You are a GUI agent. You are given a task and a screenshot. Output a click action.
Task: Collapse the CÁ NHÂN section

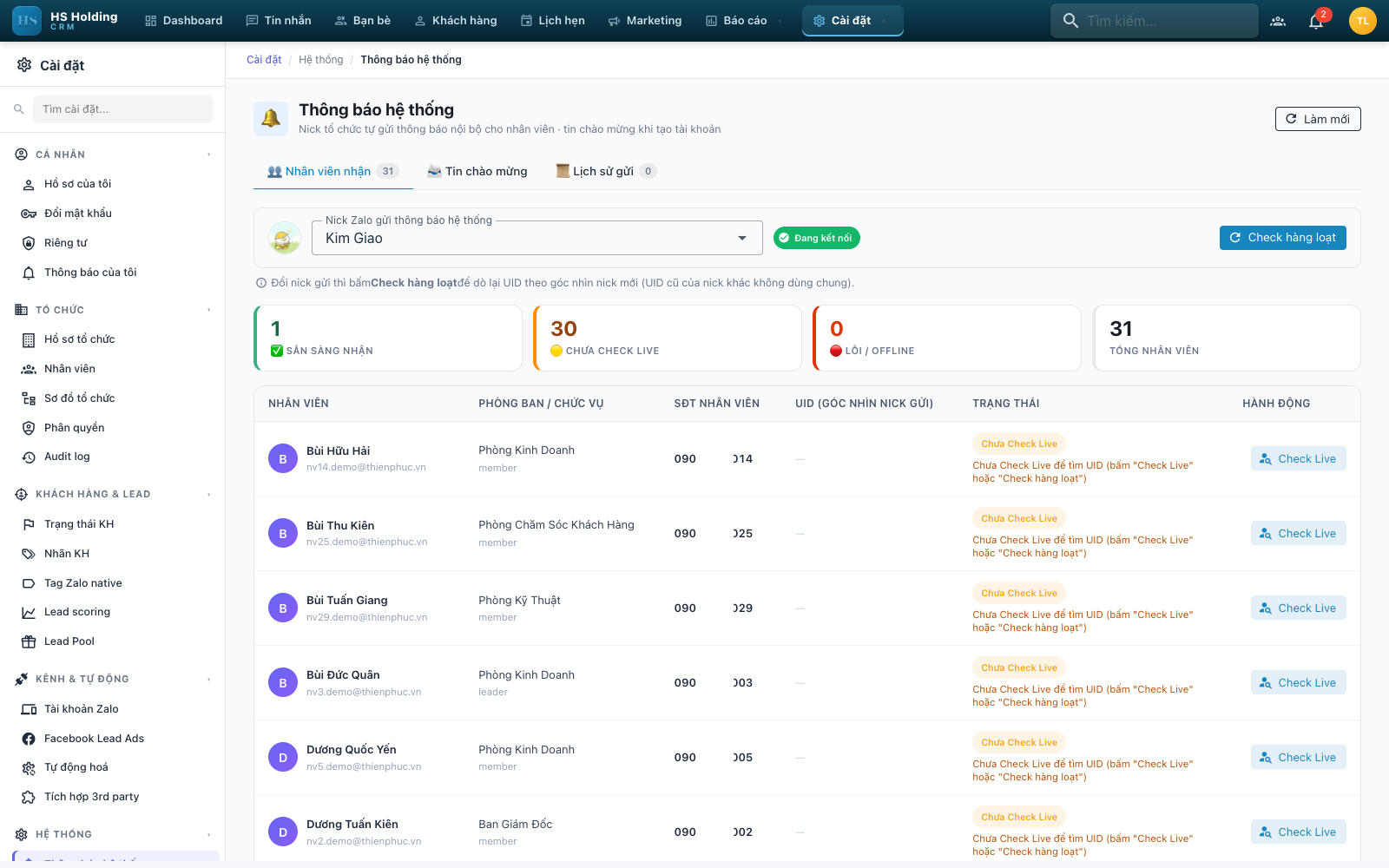click(209, 155)
